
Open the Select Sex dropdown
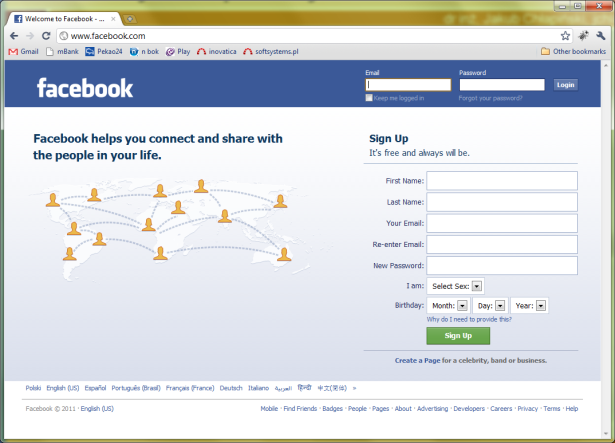pyautogui.click(x=455, y=286)
